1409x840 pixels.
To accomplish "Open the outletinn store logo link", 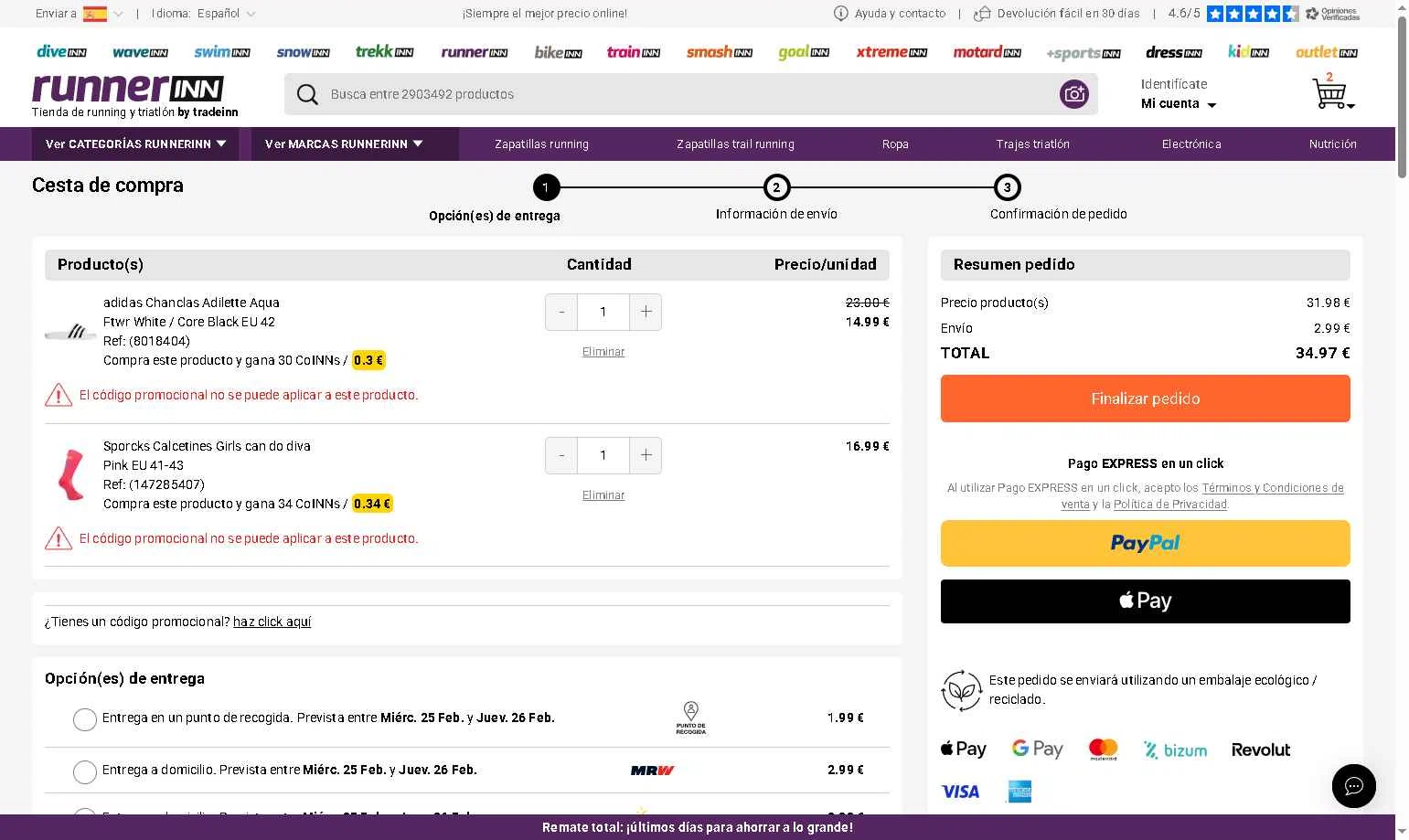I will pos(1327,52).
